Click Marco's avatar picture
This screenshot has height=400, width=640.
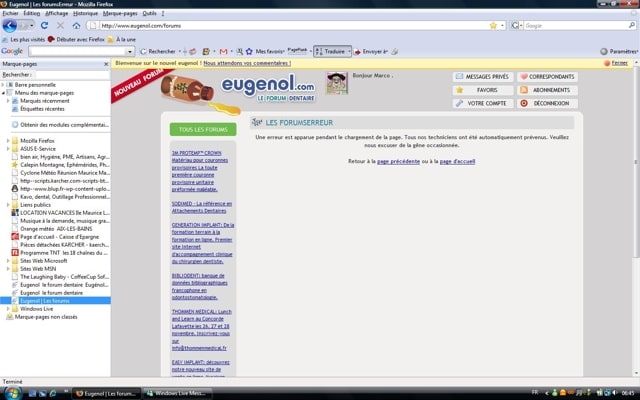pos(337,83)
